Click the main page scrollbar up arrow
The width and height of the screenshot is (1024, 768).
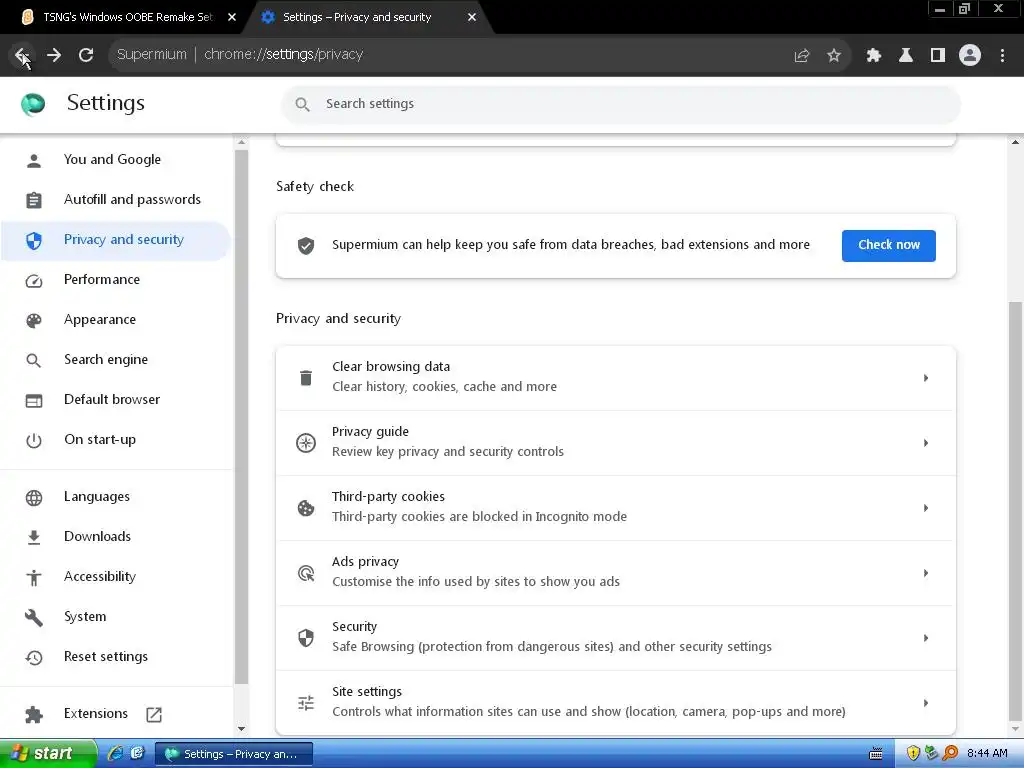point(1016,142)
